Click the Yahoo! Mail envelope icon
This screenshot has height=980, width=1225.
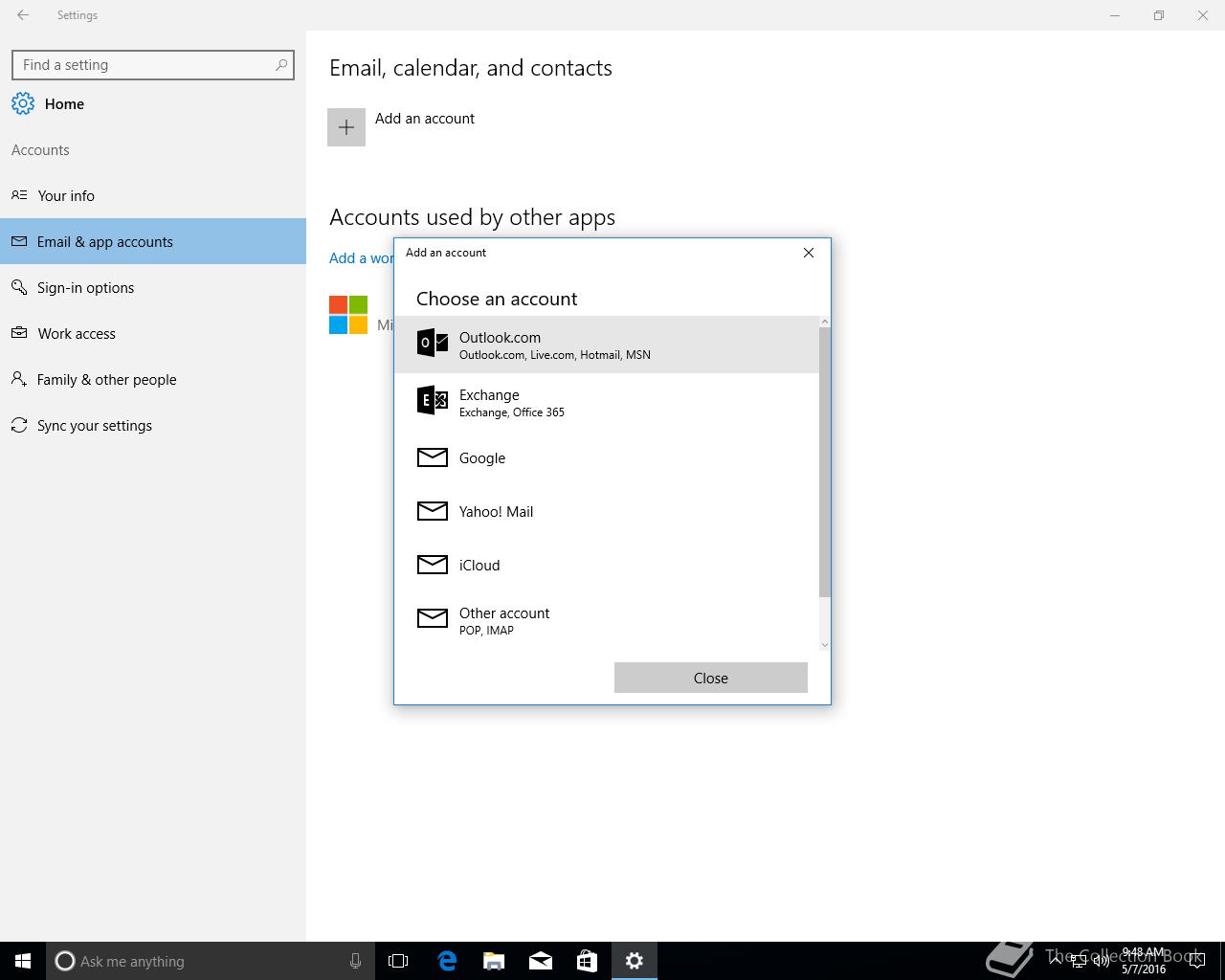pos(433,511)
